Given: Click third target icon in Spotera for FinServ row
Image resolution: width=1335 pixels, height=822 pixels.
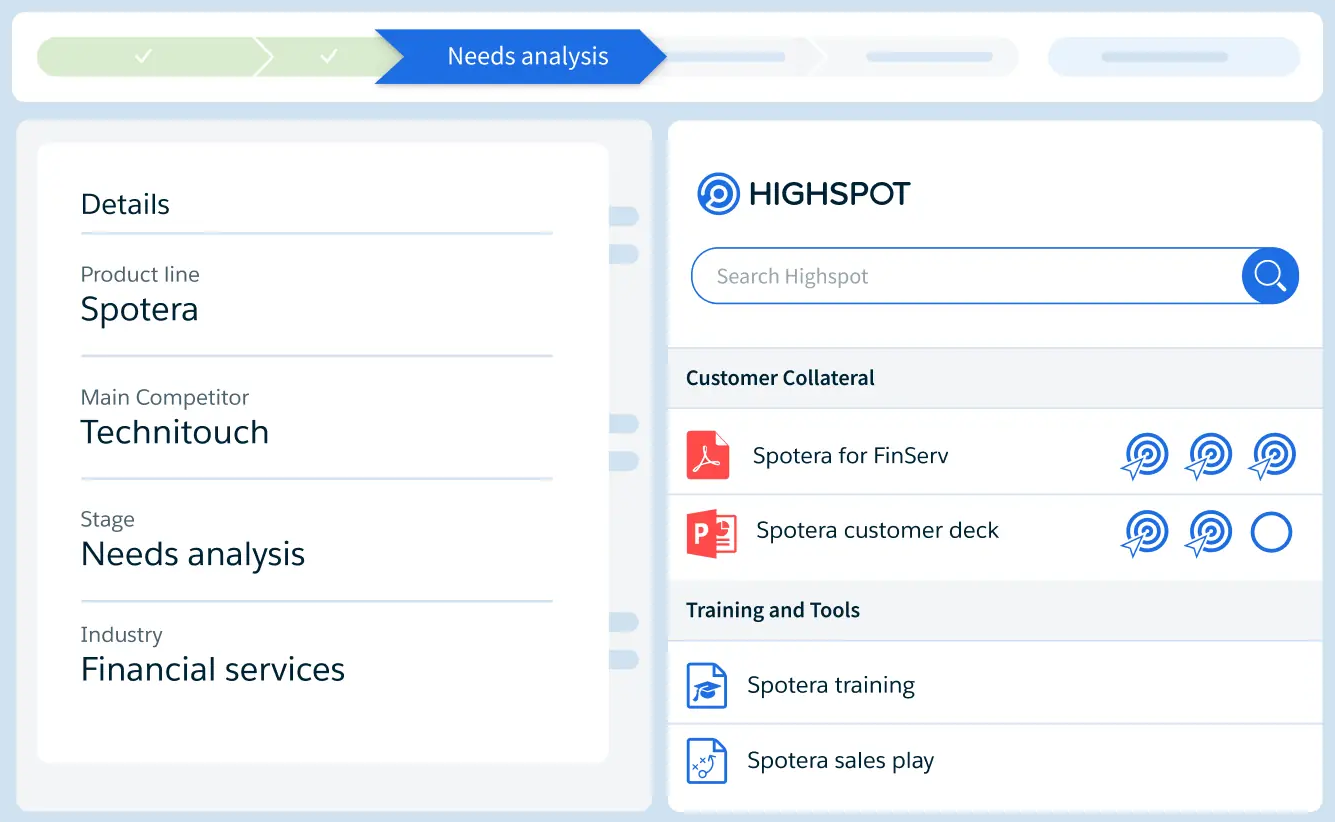Looking at the screenshot, I should coord(1272,456).
